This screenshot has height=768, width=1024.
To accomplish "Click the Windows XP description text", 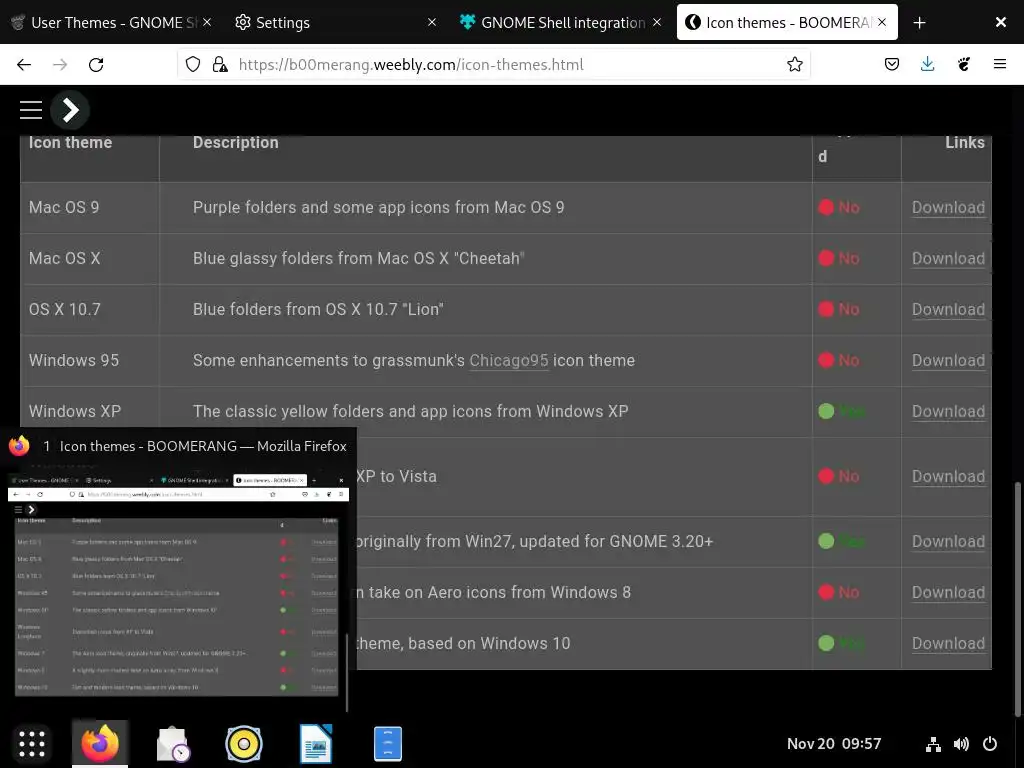I will click(410, 411).
